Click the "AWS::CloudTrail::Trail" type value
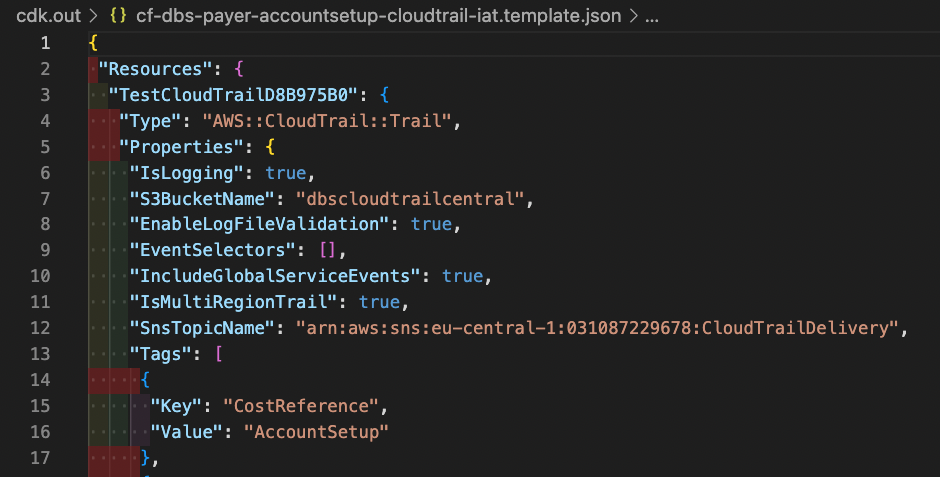This screenshot has width=940, height=477. [x=327, y=121]
